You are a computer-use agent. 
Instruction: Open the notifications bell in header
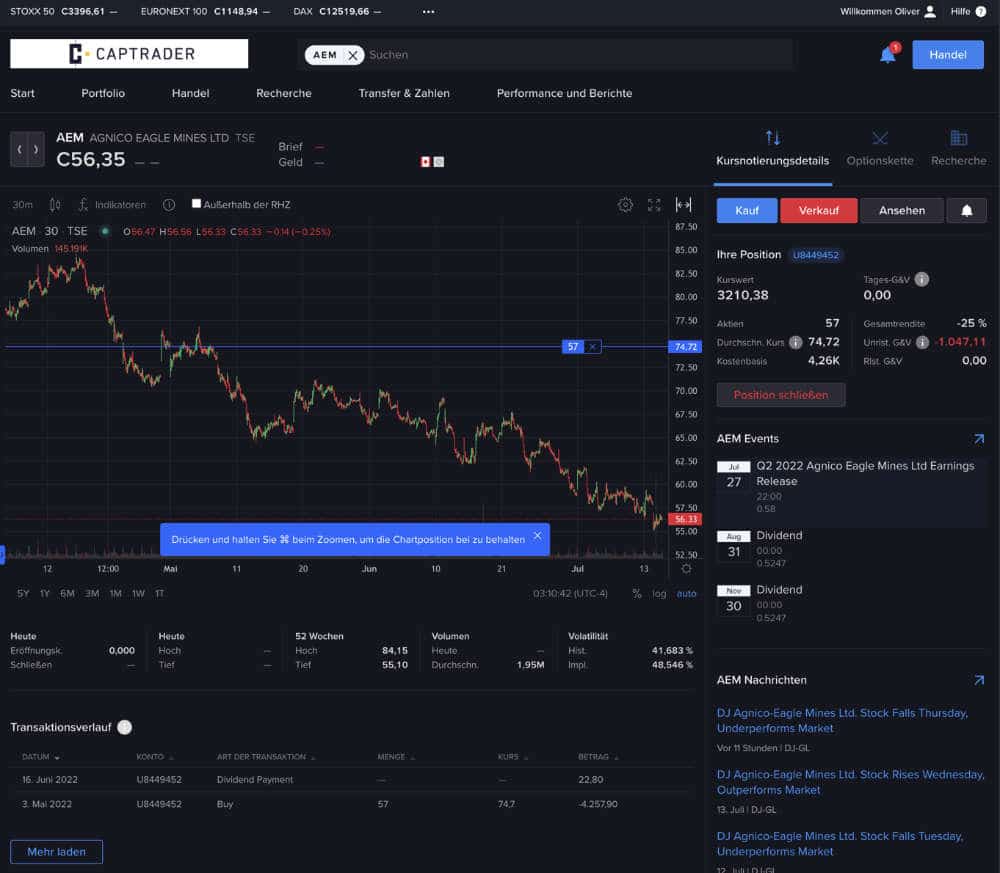coord(888,55)
